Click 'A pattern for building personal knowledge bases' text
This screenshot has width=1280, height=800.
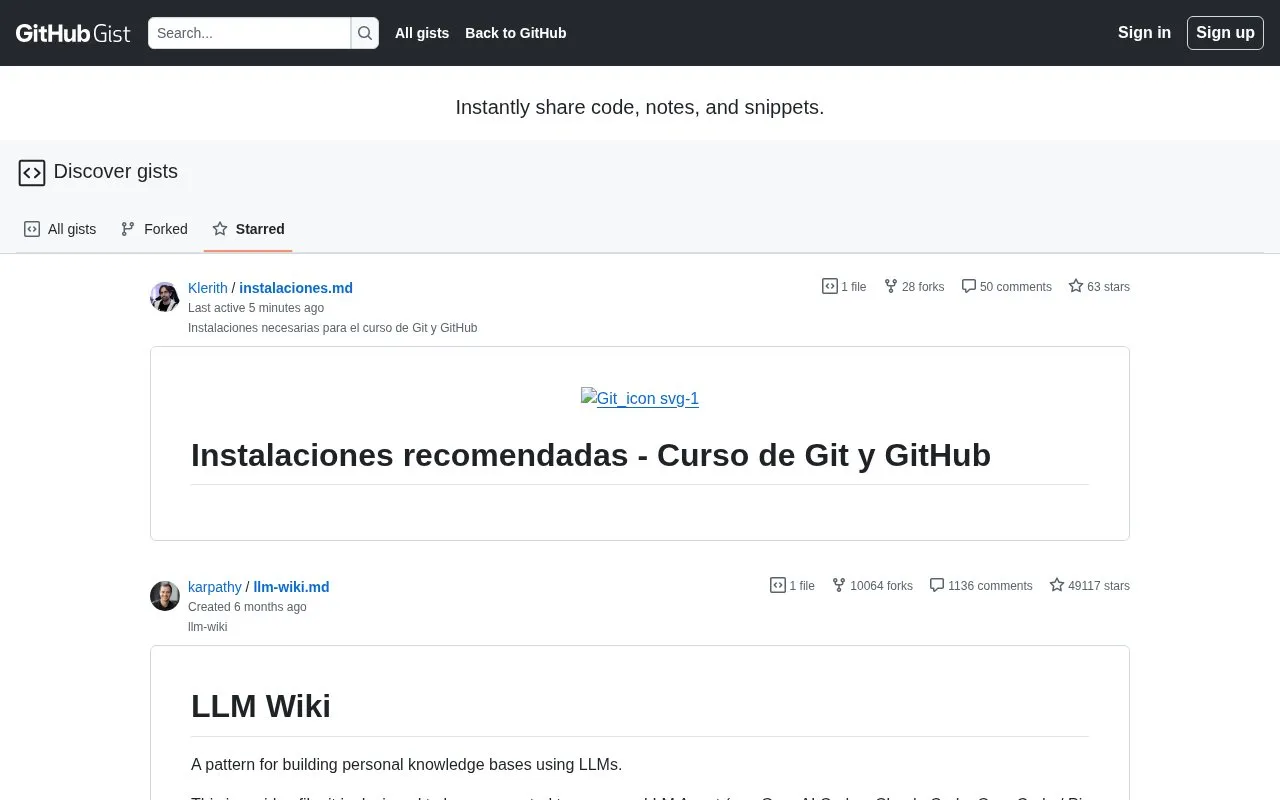click(406, 765)
